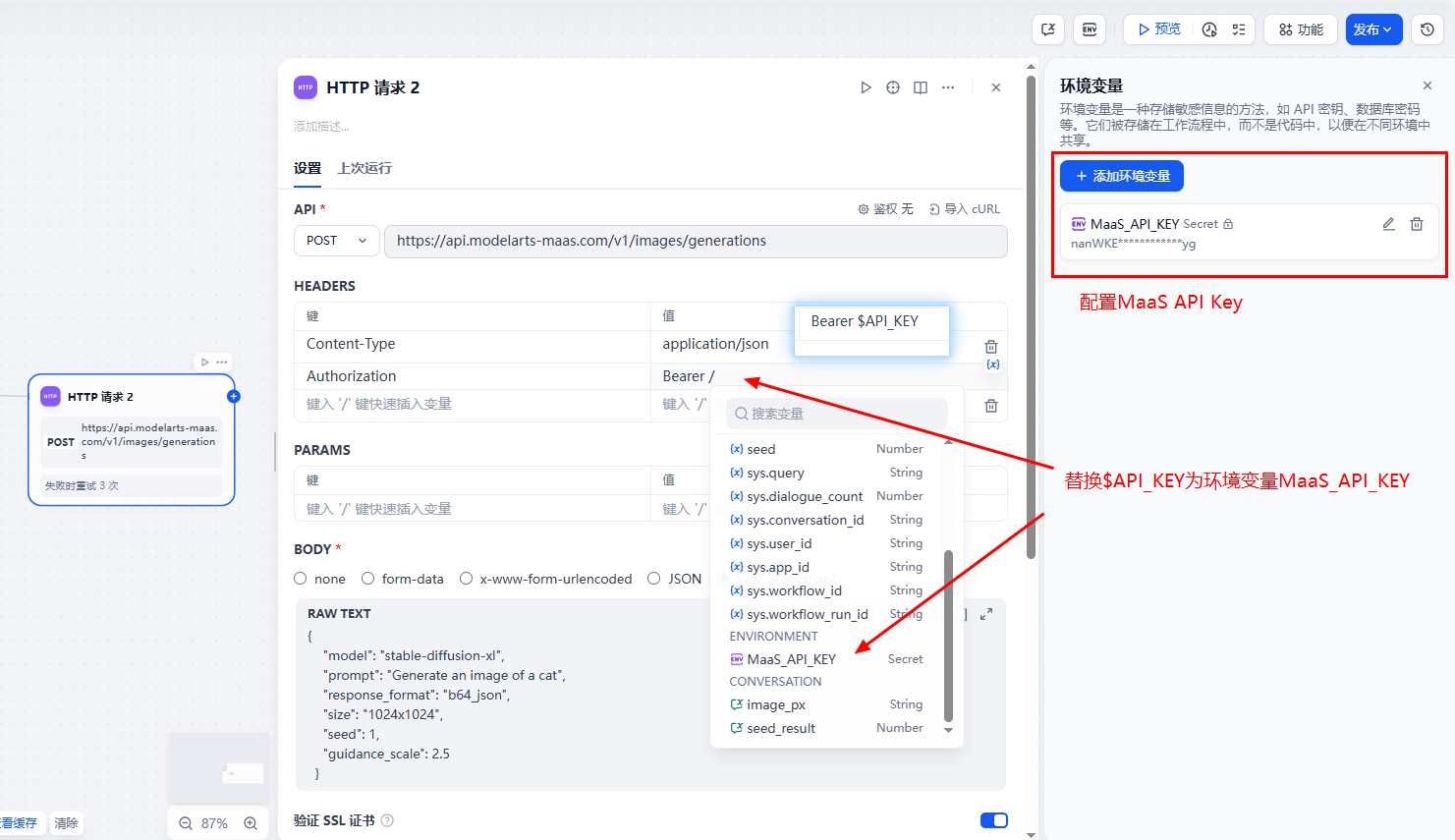Select the JSON body type radio

coord(654,579)
